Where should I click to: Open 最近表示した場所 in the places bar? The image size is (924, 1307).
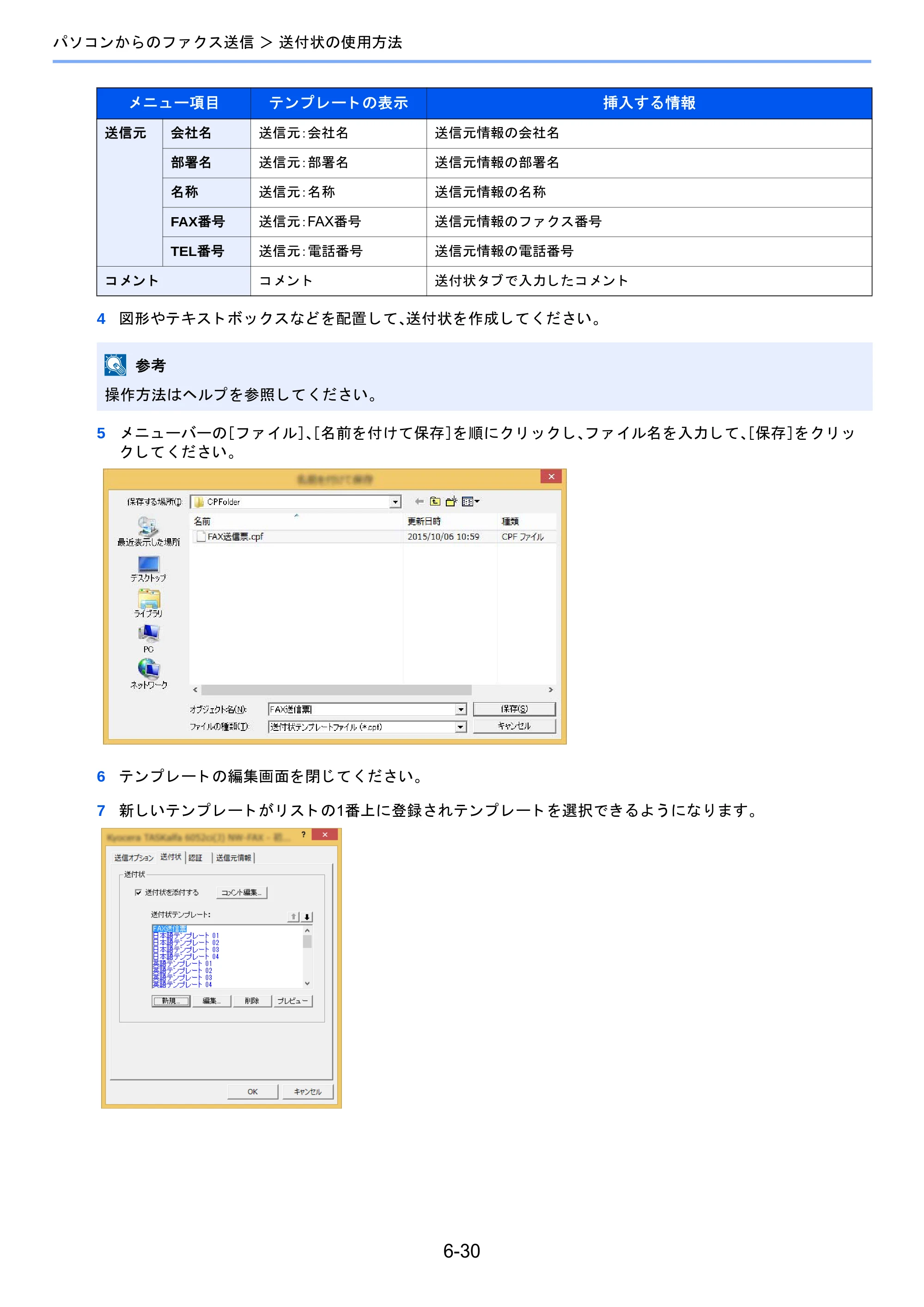pyautogui.click(x=148, y=532)
